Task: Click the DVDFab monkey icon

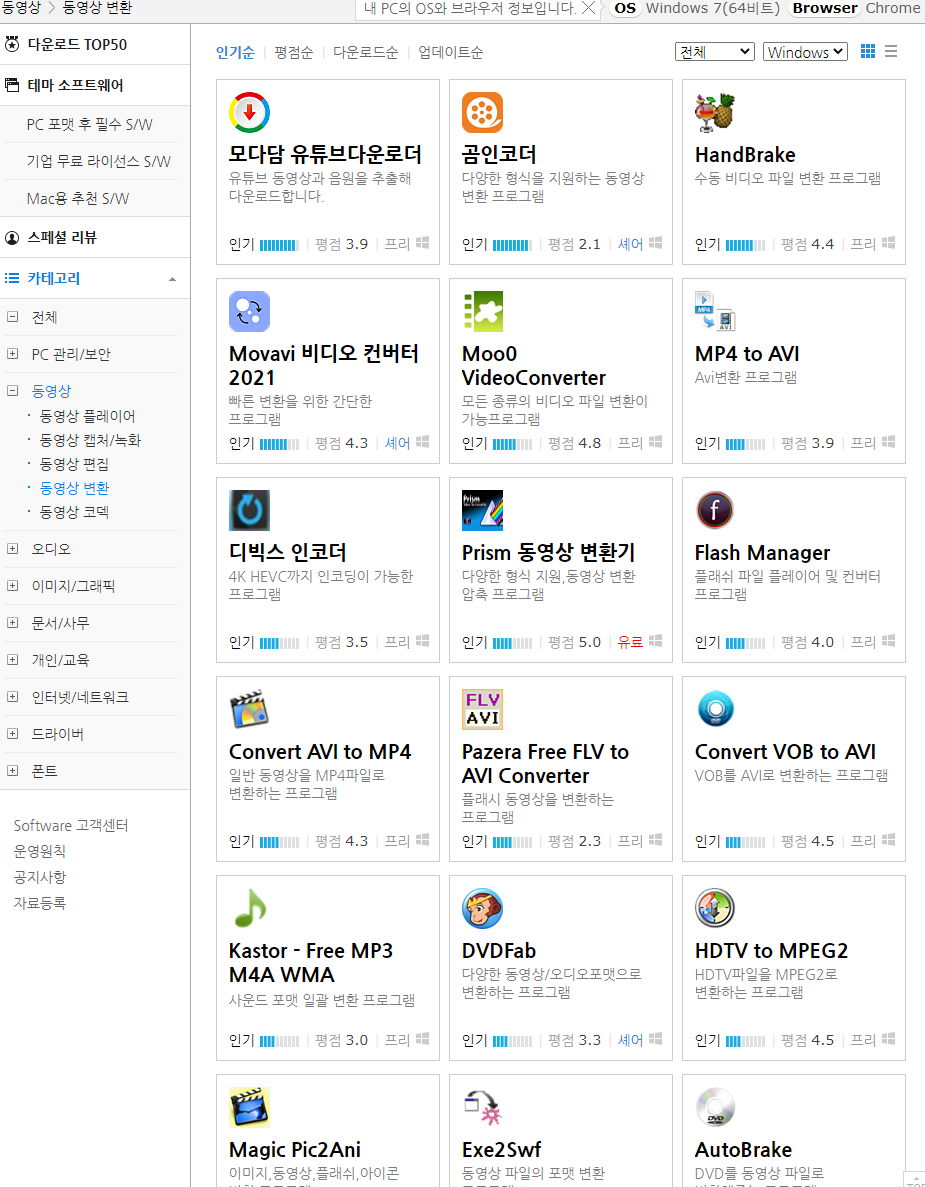Action: click(x=482, y=908)
